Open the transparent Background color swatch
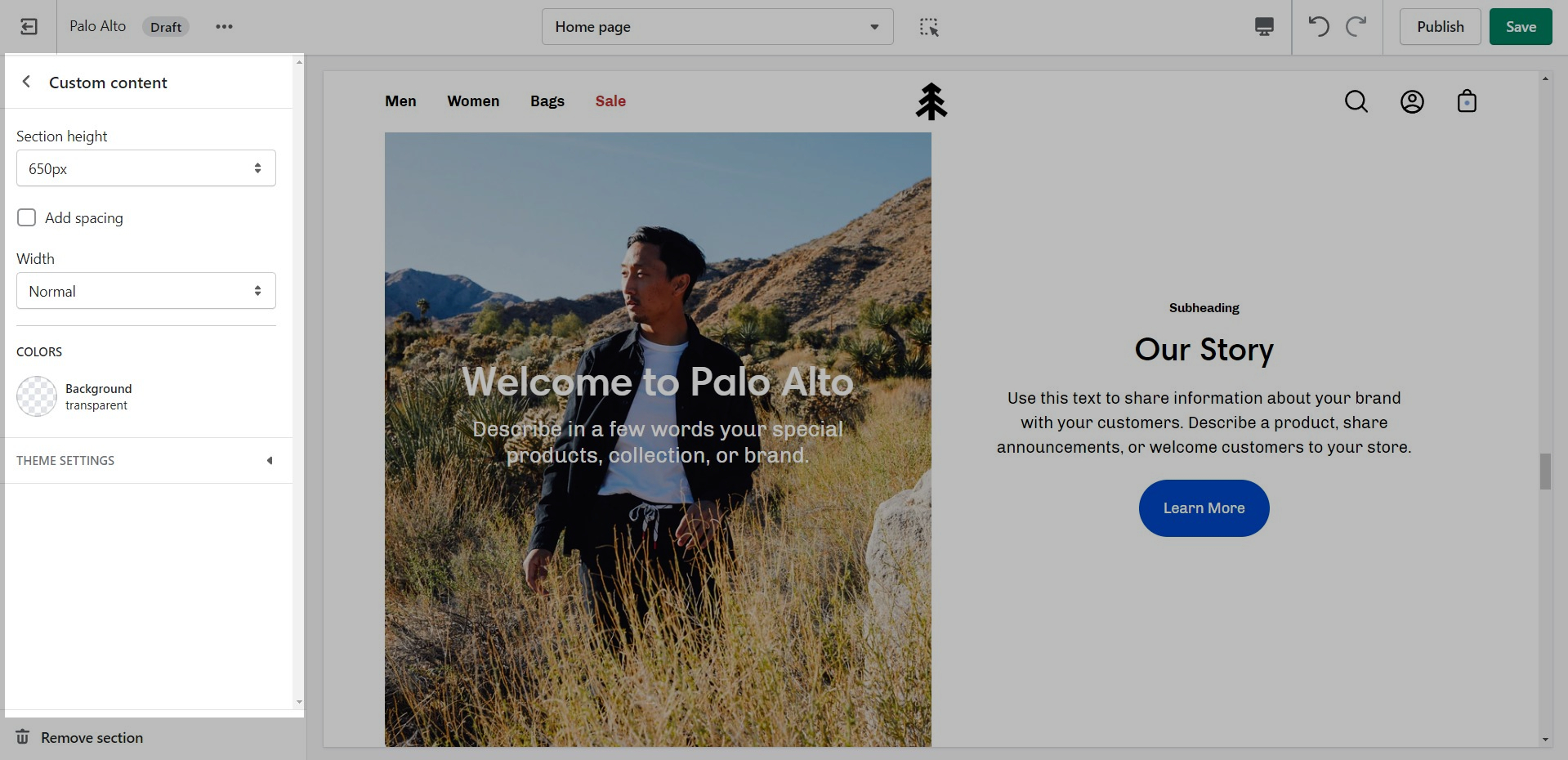Screen dimensions: 1568x760 (x=37, y=396)
